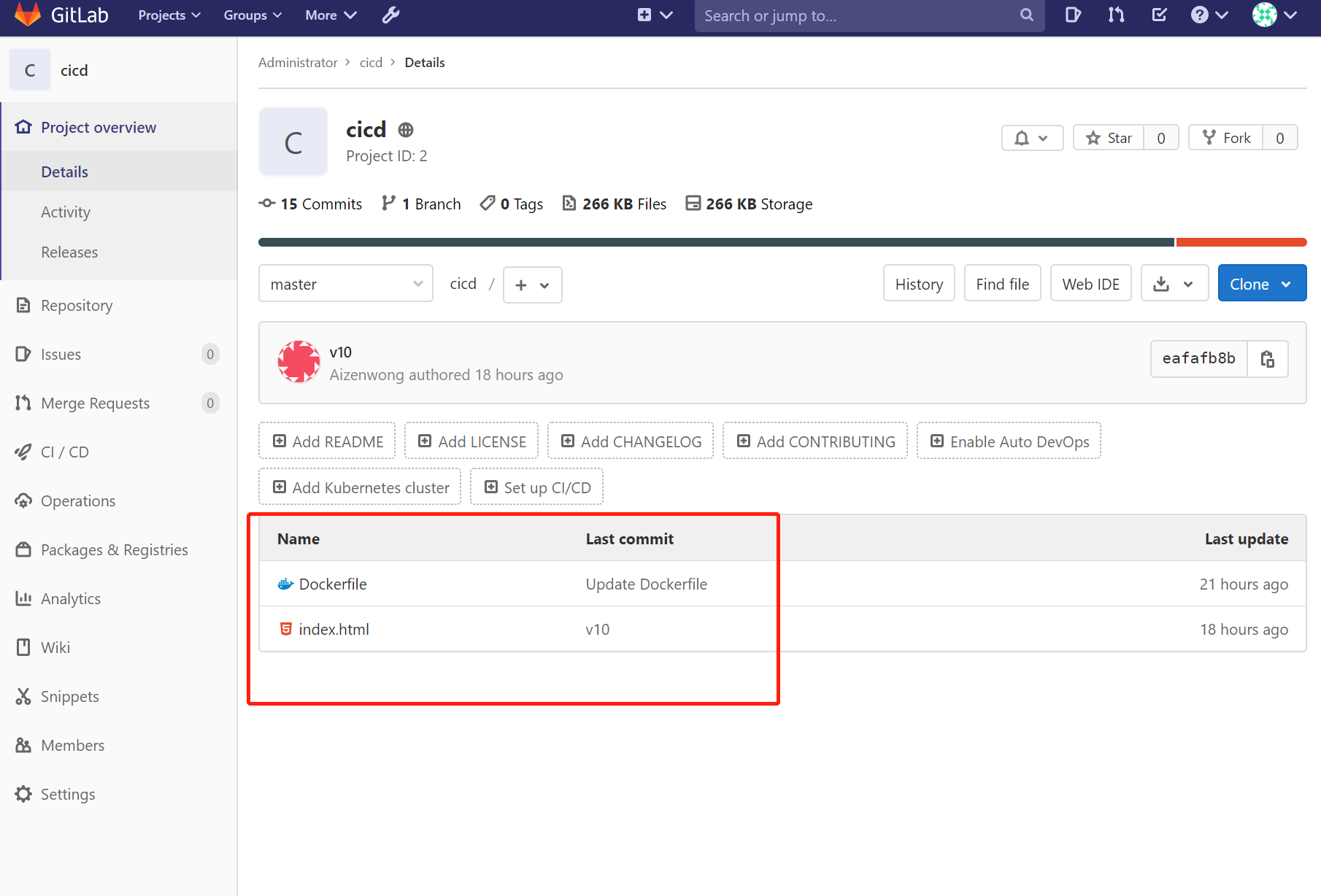
Task: Click the search magnifier icon
Action: click(1026, 15)
